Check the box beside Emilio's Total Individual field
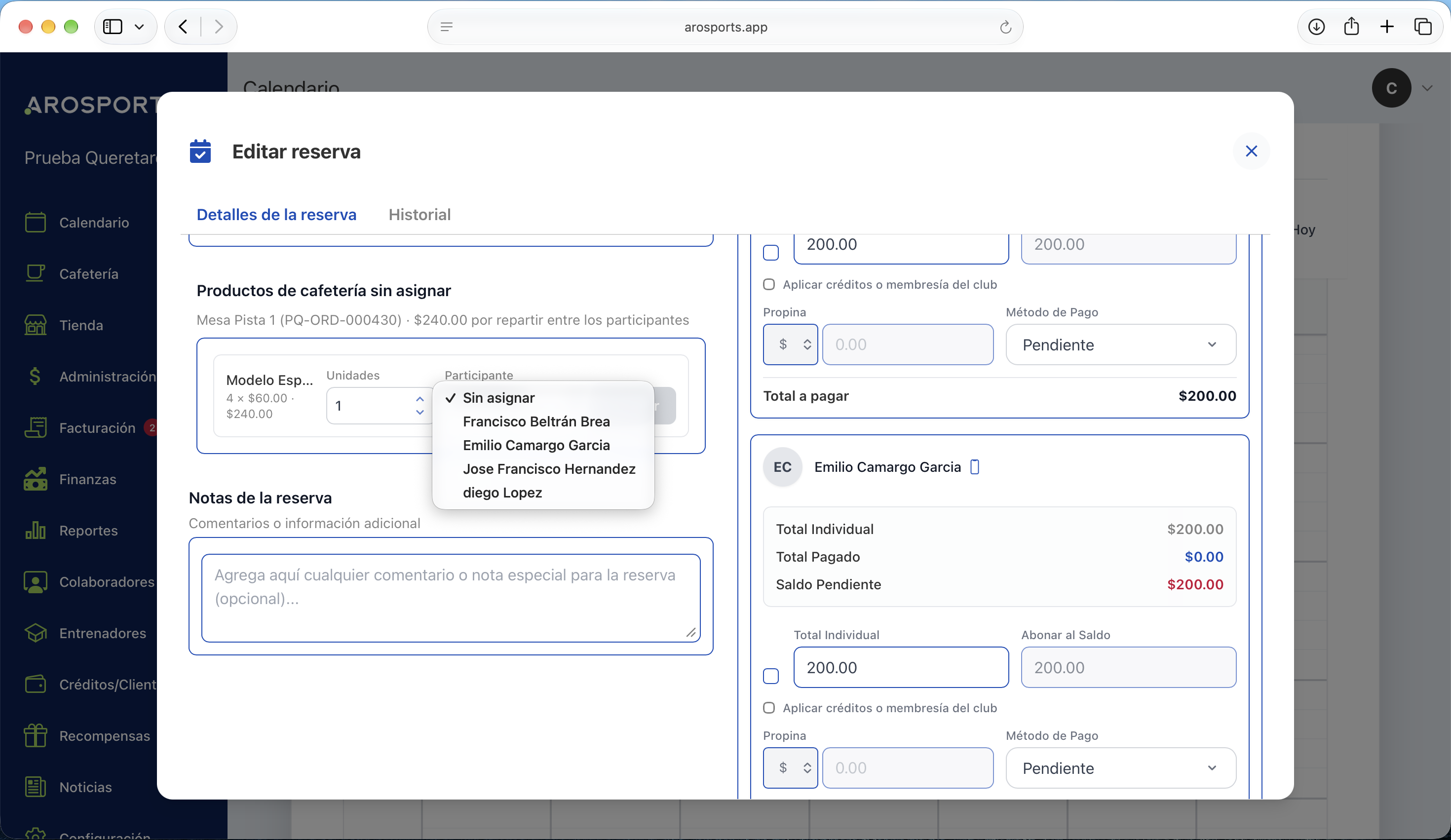The height and width of the screenshot is (840, 1451). pyautogui.click(x=770, y=676)
